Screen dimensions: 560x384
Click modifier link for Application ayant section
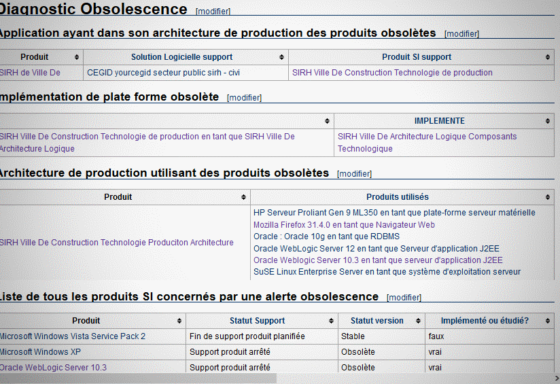coord(462,34)
